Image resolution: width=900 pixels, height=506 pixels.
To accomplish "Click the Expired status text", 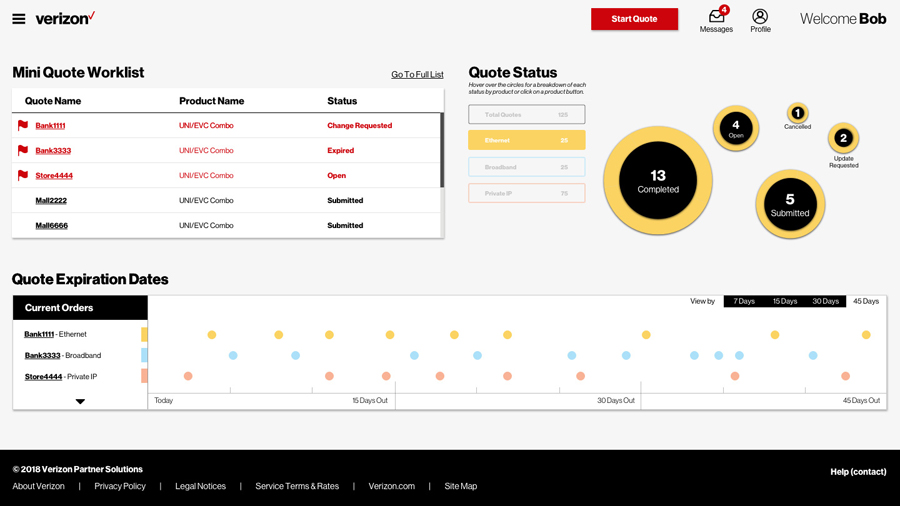I will click(x=340, y=150).
